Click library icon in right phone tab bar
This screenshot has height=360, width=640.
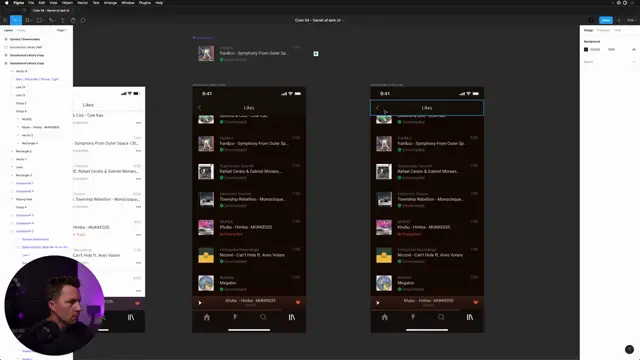point(470,317)
